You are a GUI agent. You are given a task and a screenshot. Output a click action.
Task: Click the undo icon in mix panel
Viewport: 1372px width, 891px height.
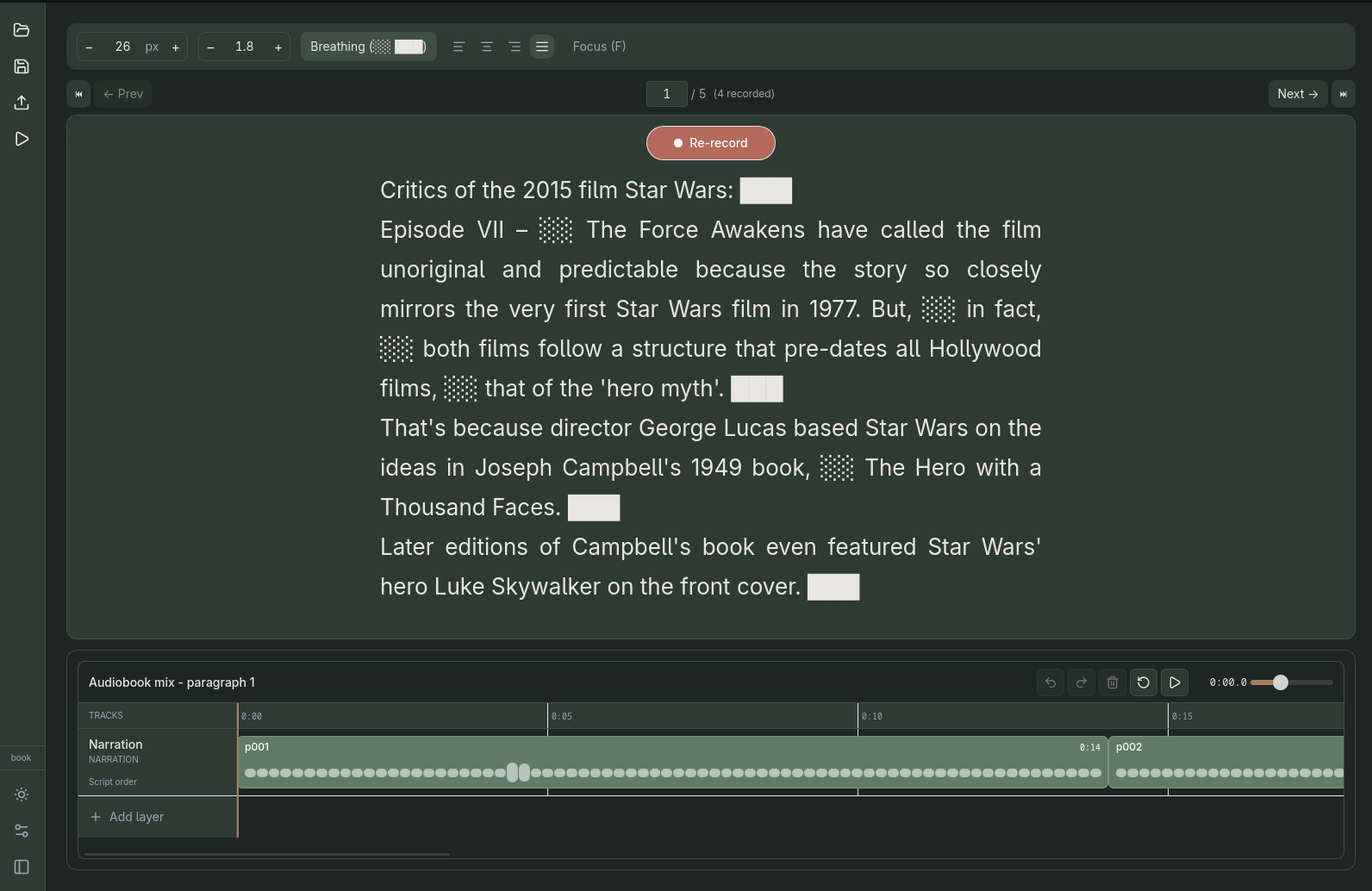[1051, 682]
